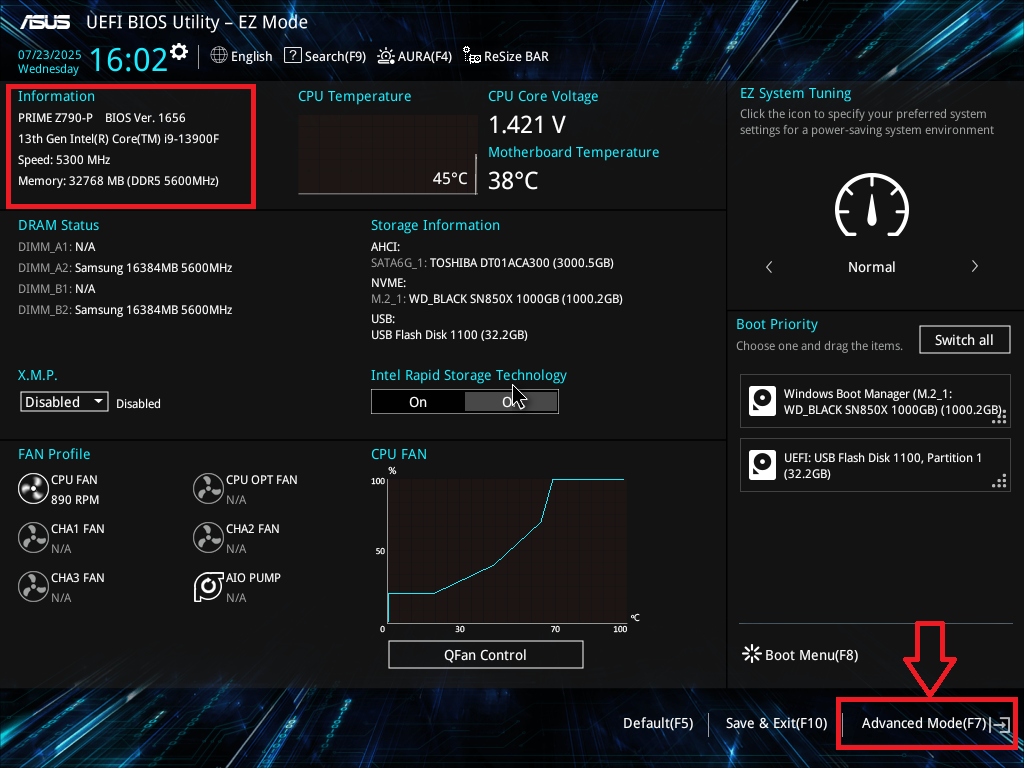
Task: Open QFan Control
Action: pyautogui.click(x=485, y=655)
